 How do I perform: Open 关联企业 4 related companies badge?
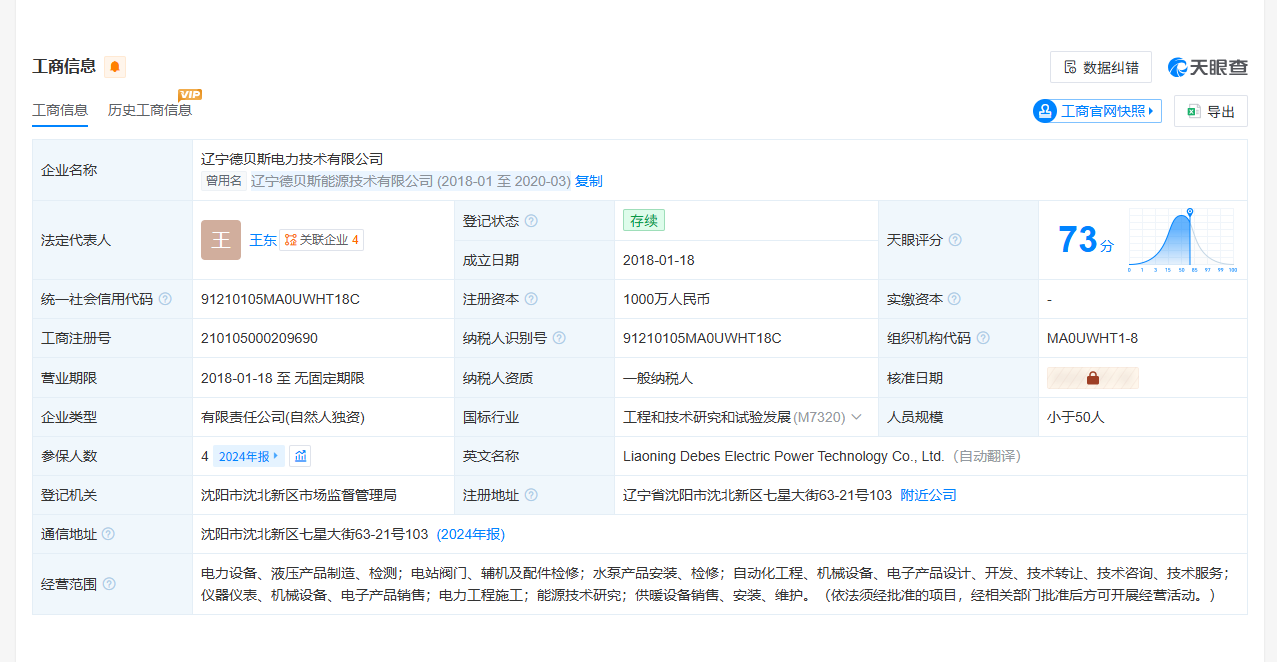(321, 240)
